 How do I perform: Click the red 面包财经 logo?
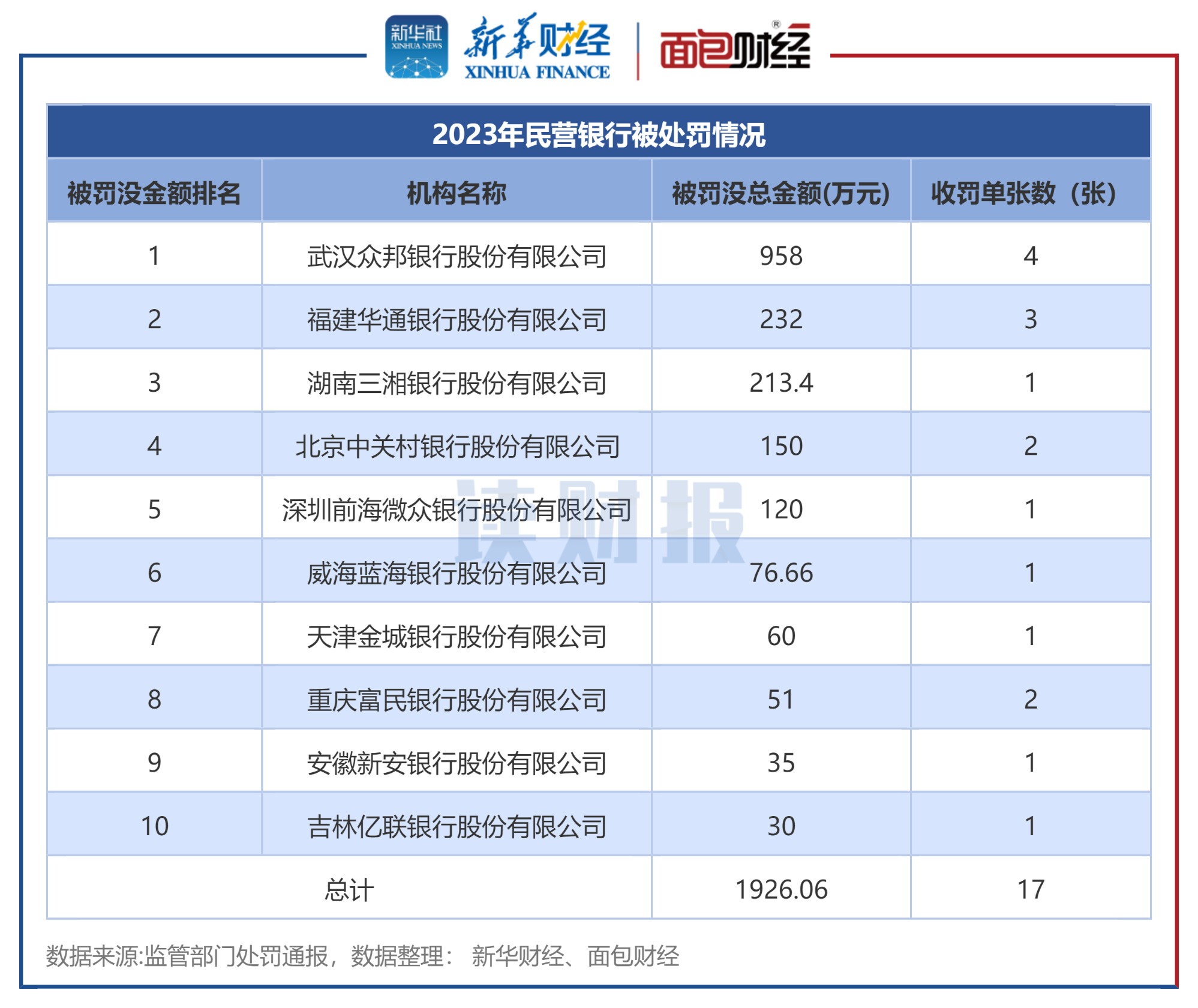pyautogui.click(x=735, y=47)
